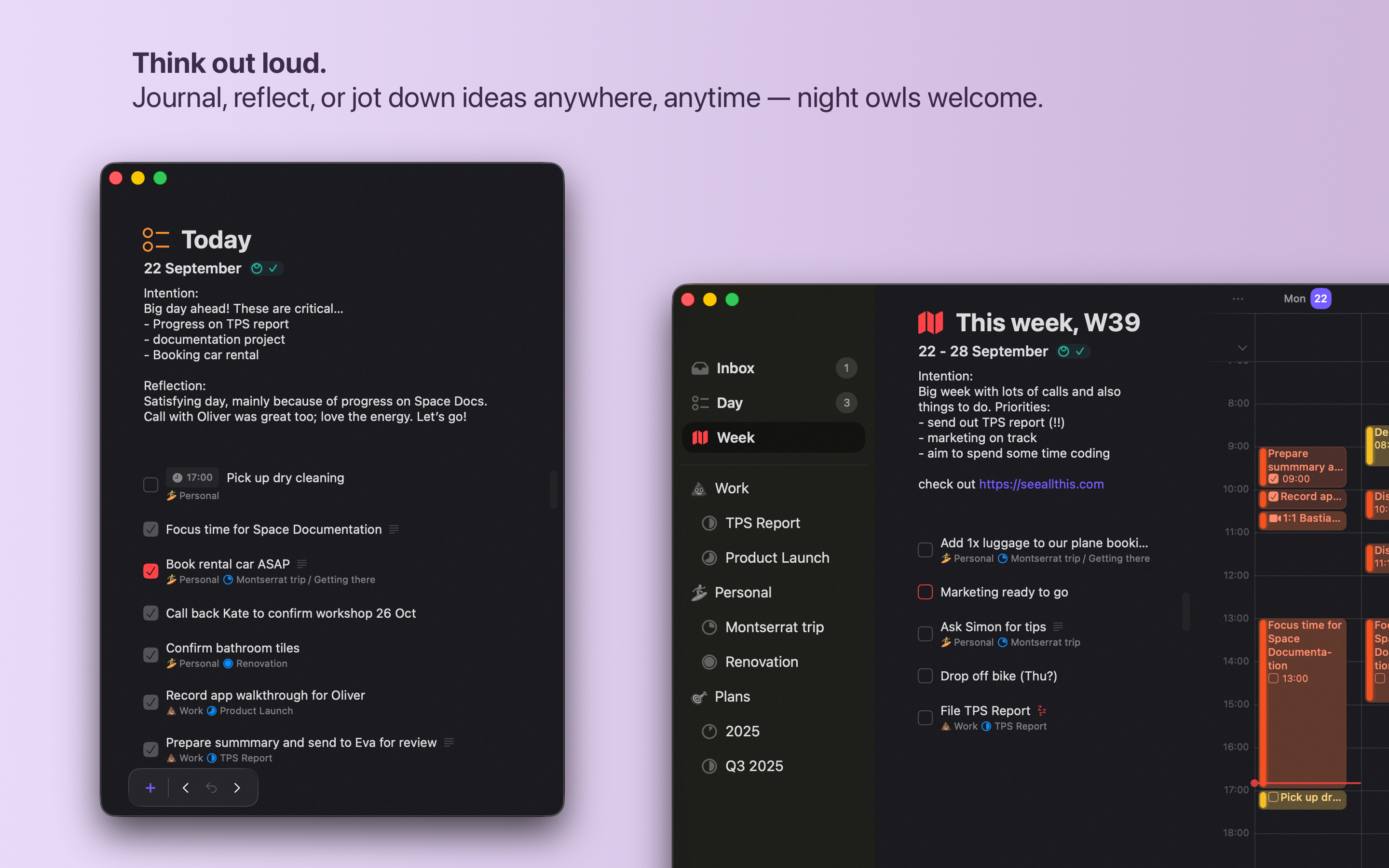Click the undo arrow in bottom toolbar
Image resolution: width=1389 pixels, height=868 pixels.
click(211, 787)
